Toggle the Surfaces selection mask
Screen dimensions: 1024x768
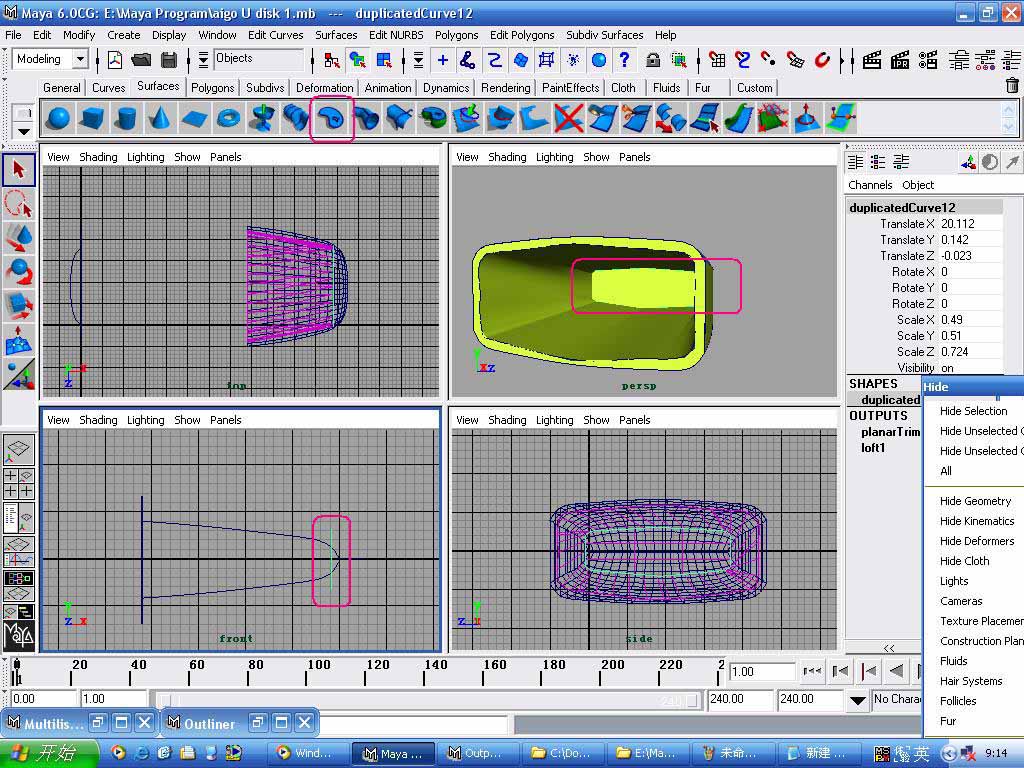coord(520,61)
